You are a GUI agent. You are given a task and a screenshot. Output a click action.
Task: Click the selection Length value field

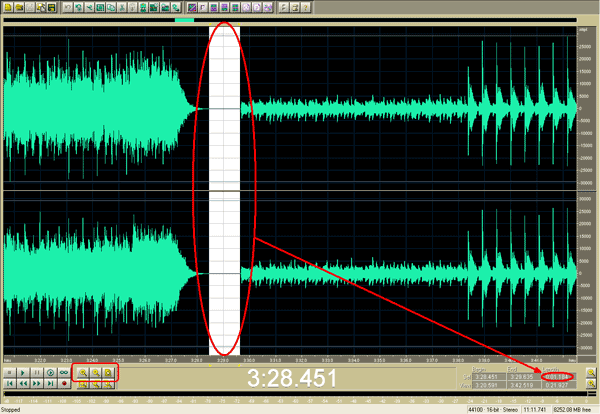click(555, 375)
